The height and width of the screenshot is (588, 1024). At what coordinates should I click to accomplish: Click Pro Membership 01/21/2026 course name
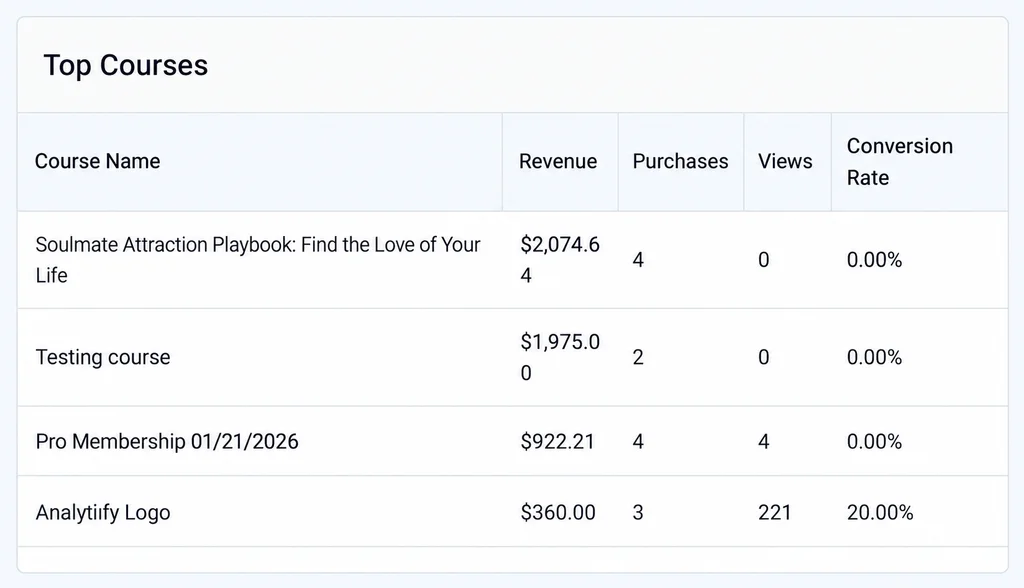167,442
